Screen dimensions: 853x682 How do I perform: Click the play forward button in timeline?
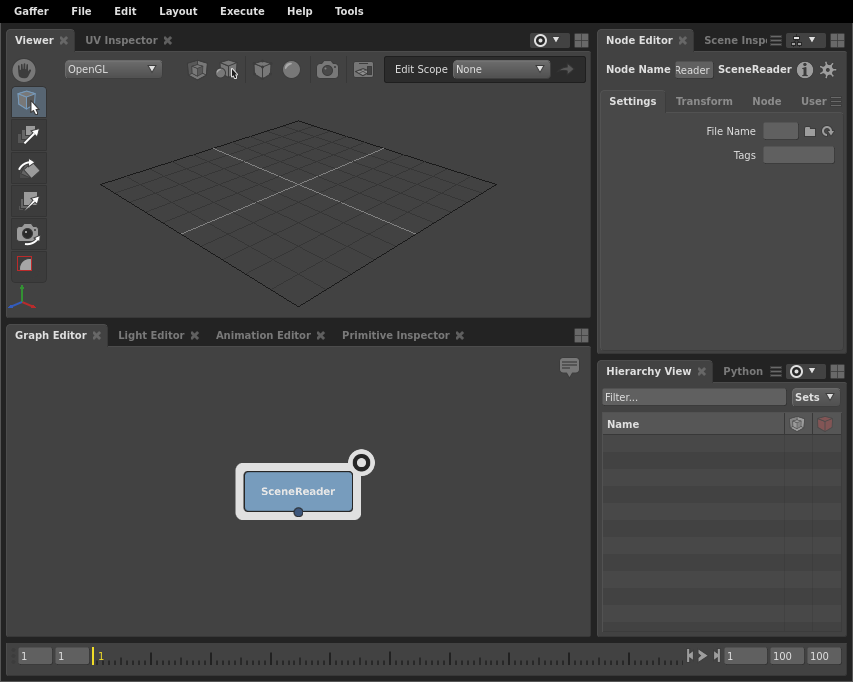[x=702, y=656]
